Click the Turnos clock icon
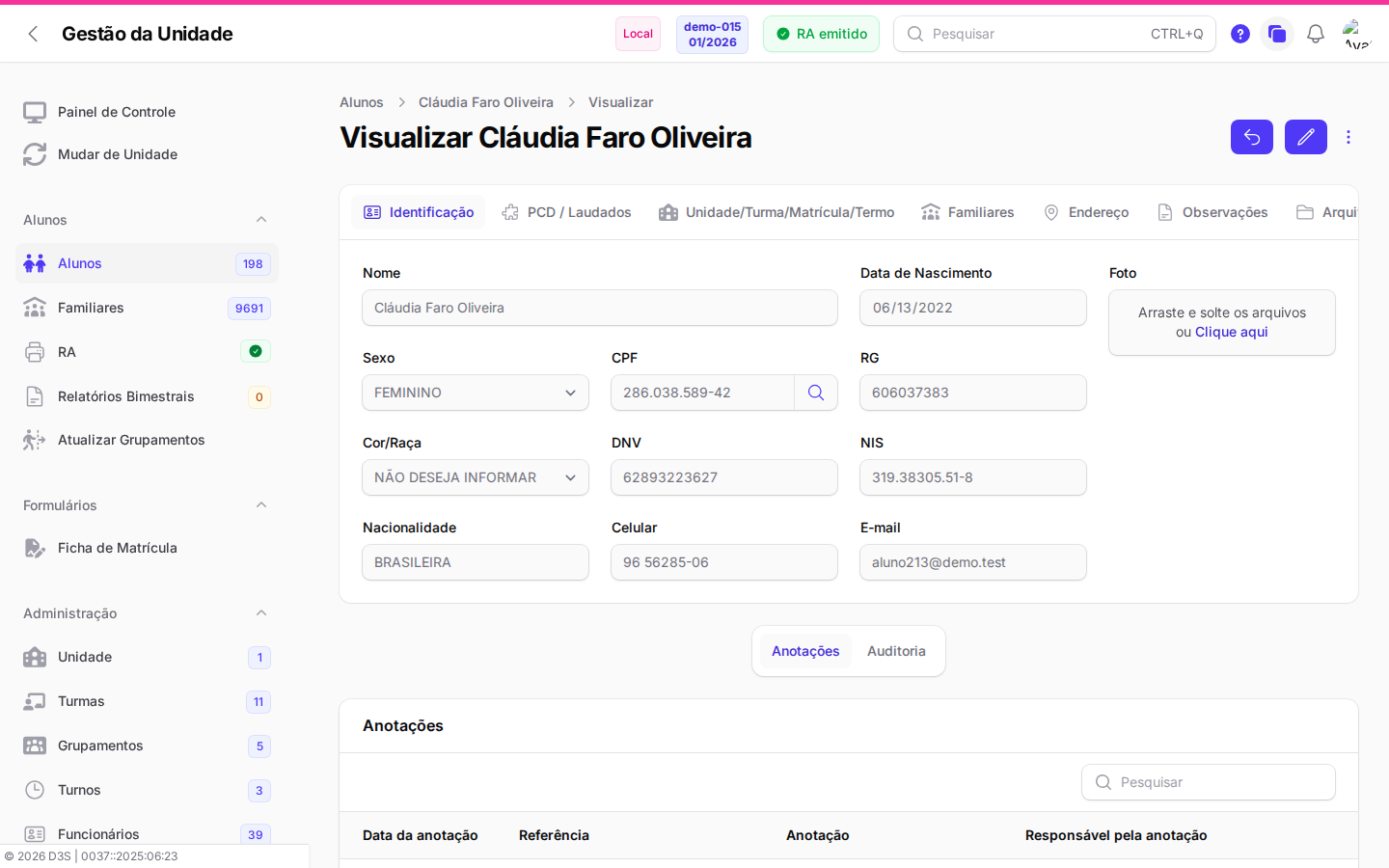Screen dimensions: 1389x868 pyautogui.click(x=35, y=790)
